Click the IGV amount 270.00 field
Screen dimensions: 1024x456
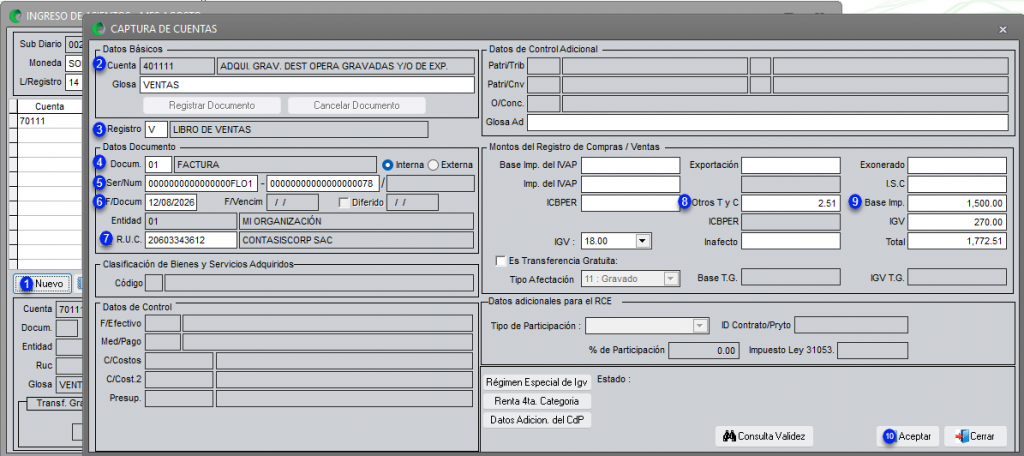[x=957, y=222]
